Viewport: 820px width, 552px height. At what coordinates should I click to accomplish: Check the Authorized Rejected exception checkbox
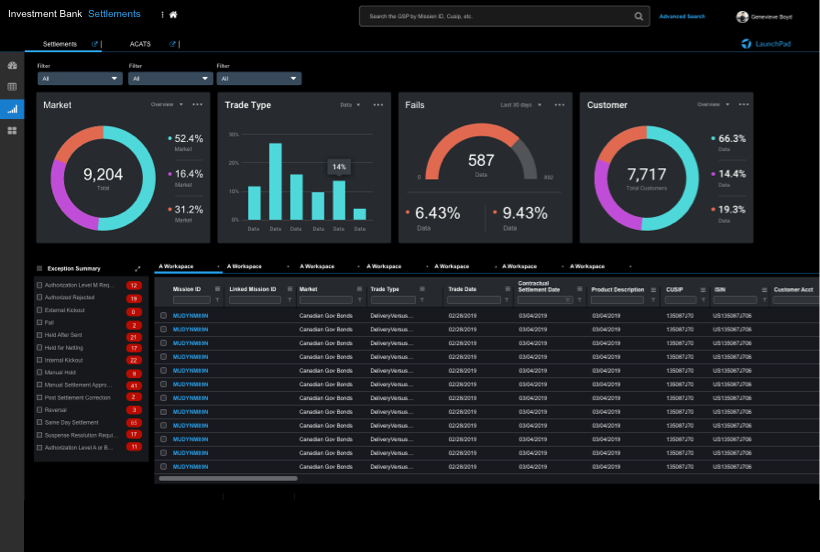[40, 298]
